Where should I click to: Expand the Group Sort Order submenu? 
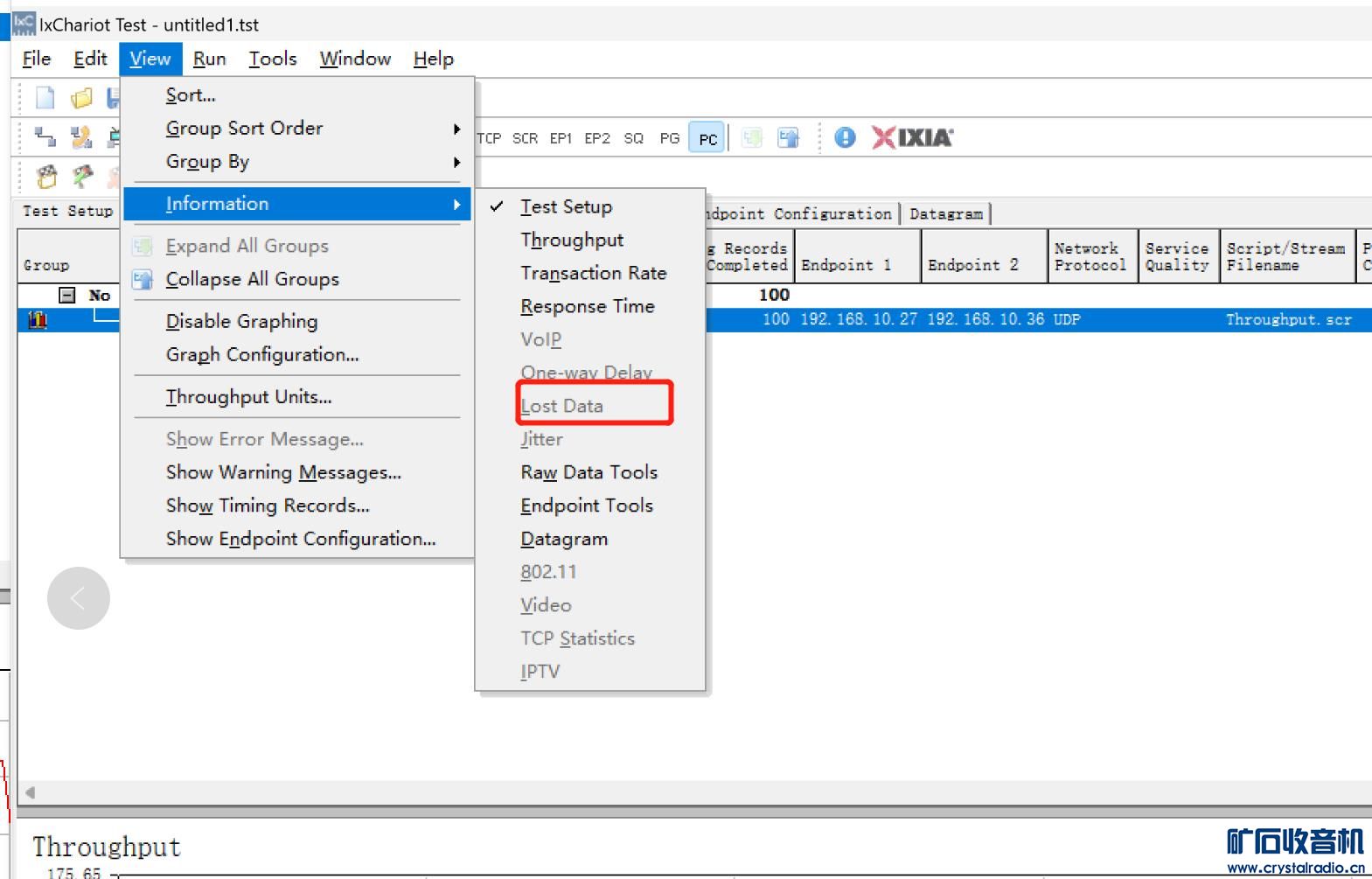297,129
